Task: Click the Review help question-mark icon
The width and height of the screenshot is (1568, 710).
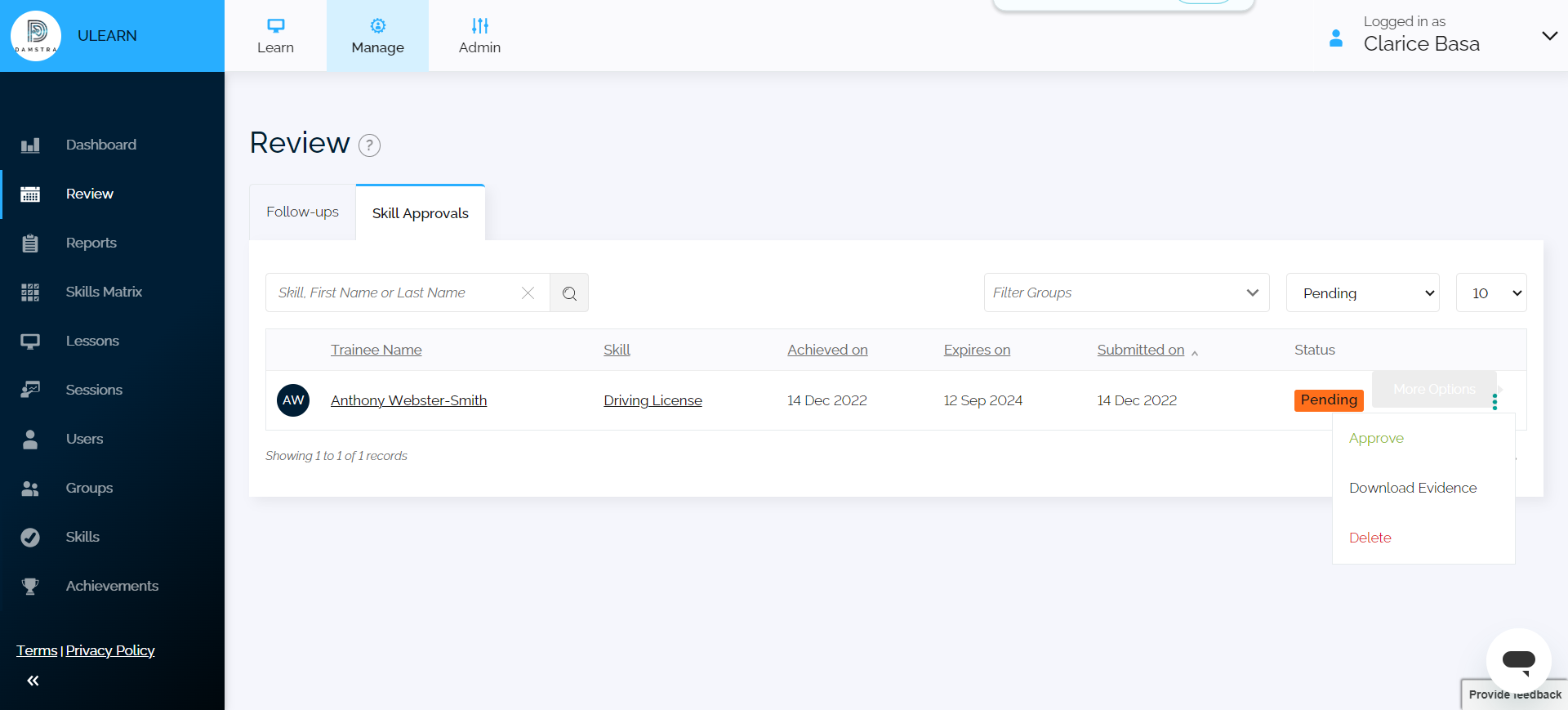Action: pyautogui.click(x=370, y=145)
